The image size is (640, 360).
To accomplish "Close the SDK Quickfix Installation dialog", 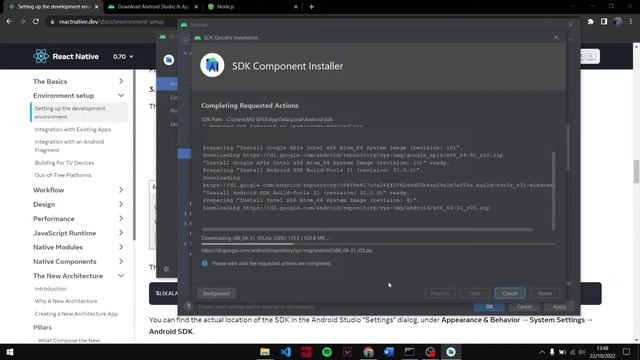I will click(556, 37).
